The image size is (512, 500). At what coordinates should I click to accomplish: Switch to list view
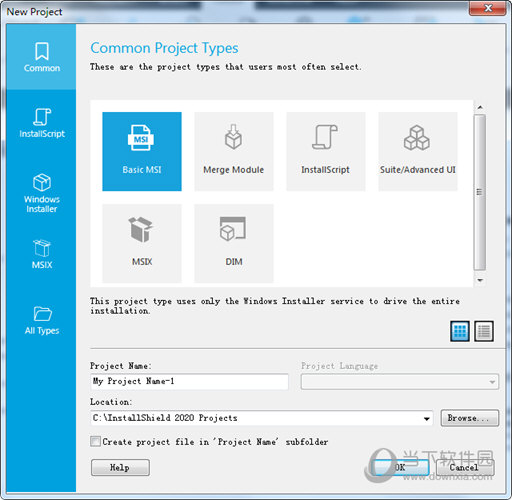[x=484, y=331]
